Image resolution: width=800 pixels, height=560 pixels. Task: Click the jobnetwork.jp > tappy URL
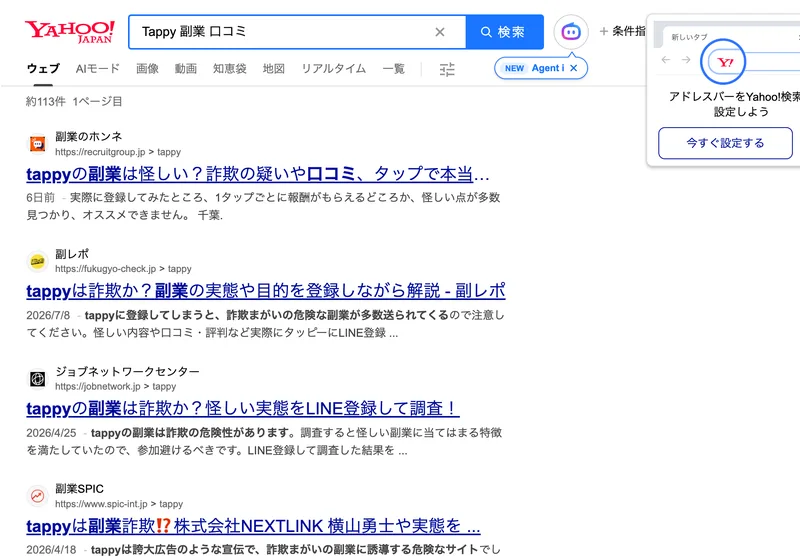click(115, 387)
